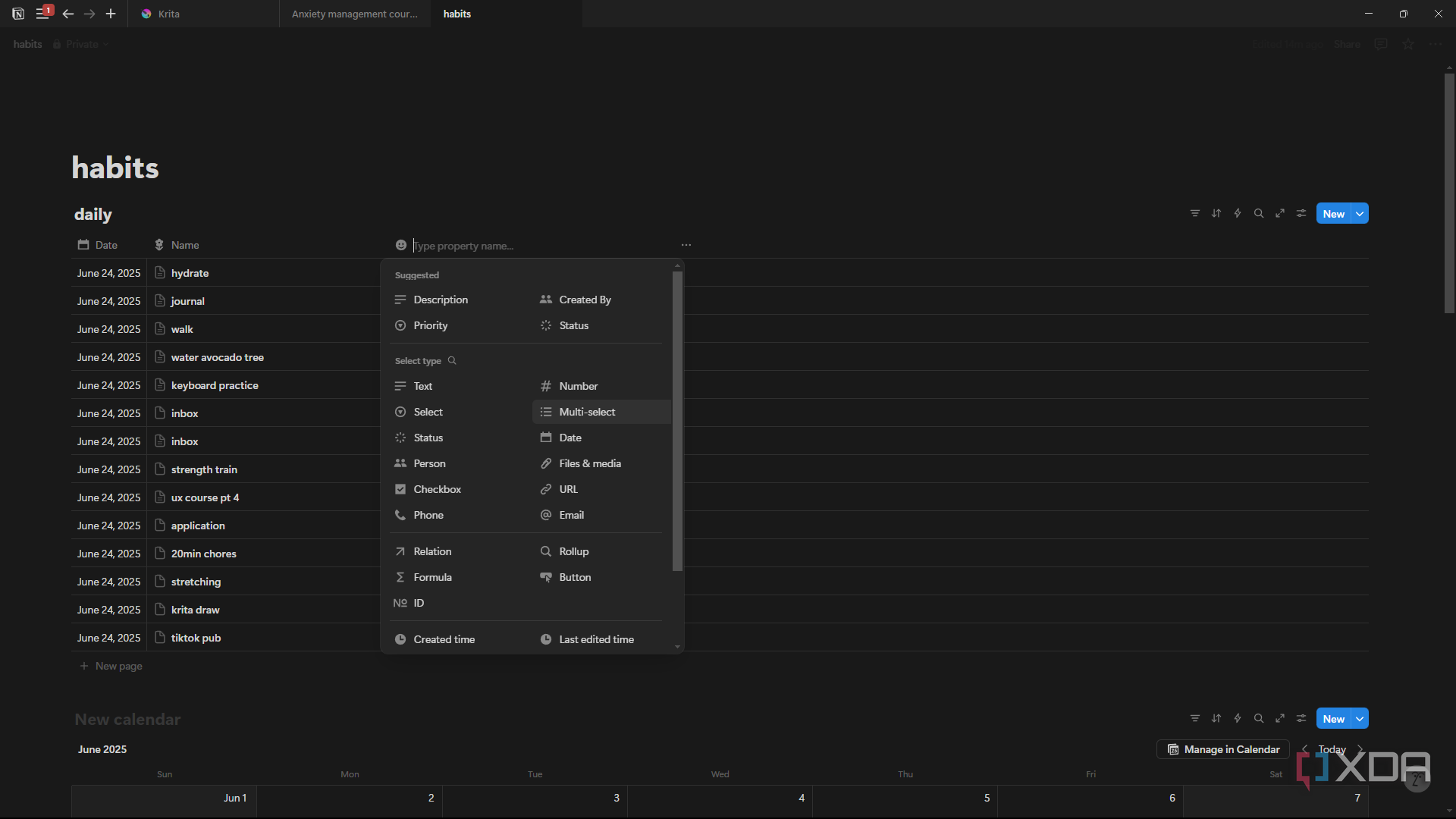Open automations lightning icon in daily view

click(x=1237, y=214)
